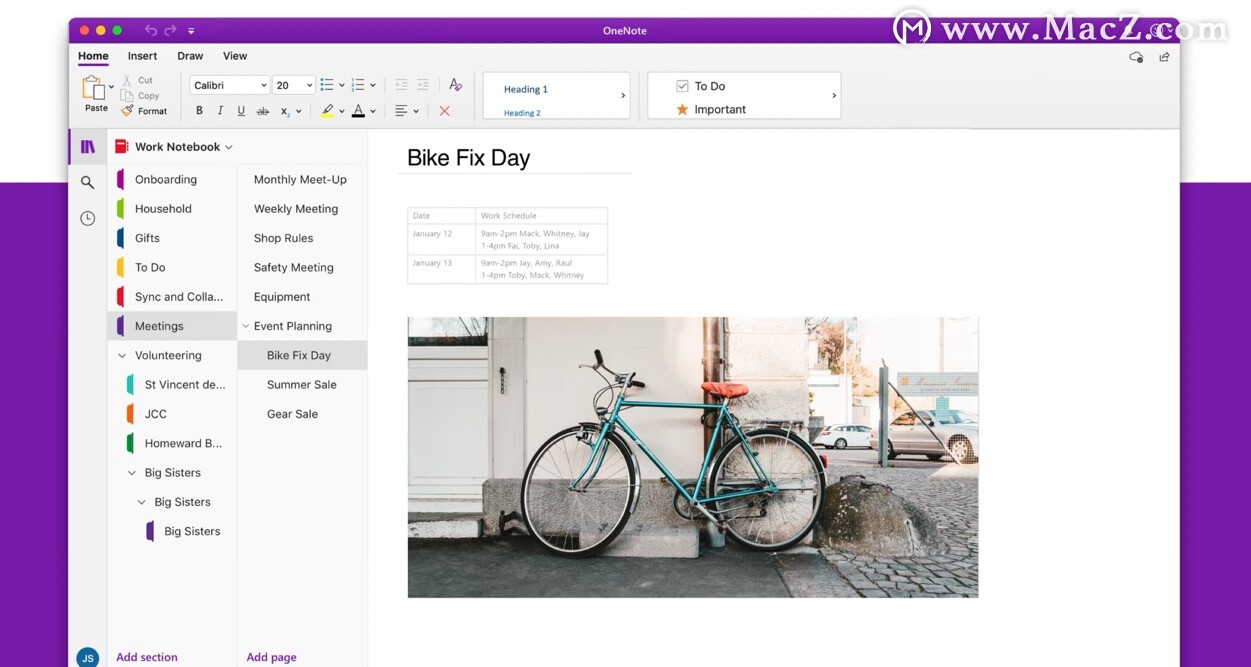Open the Weekly Meeting page
The width and height of the screenshot is (1251, 667).
[302, 209]
